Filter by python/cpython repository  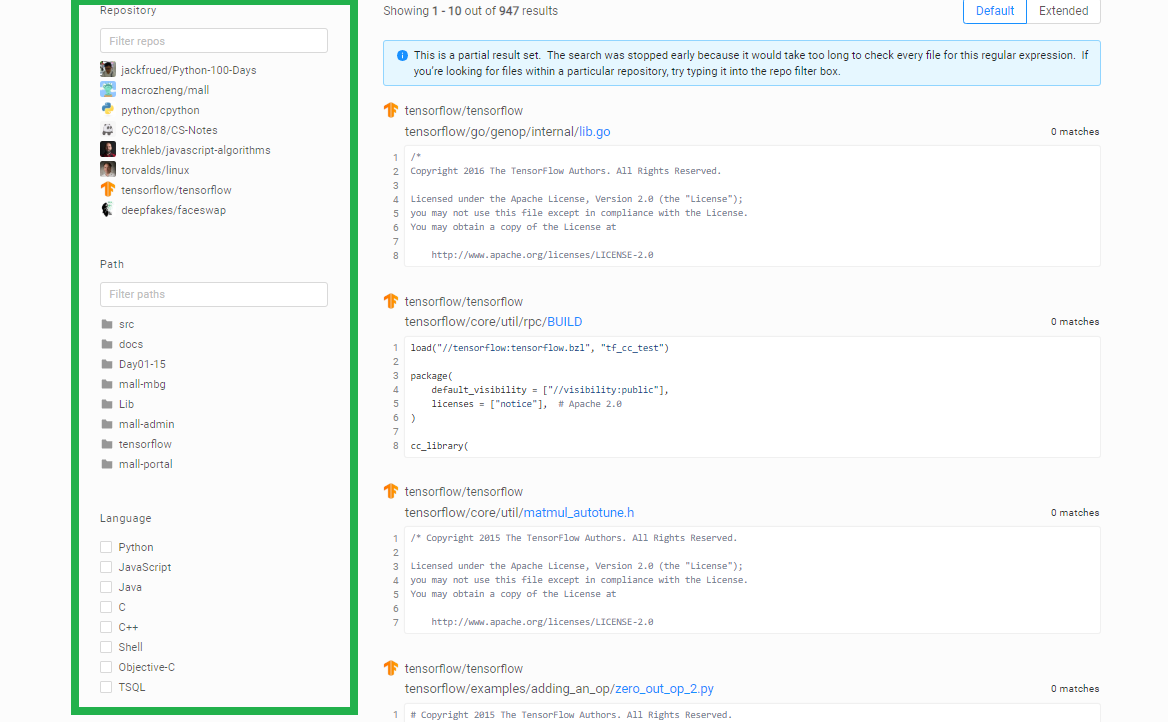tap(160, 110)
